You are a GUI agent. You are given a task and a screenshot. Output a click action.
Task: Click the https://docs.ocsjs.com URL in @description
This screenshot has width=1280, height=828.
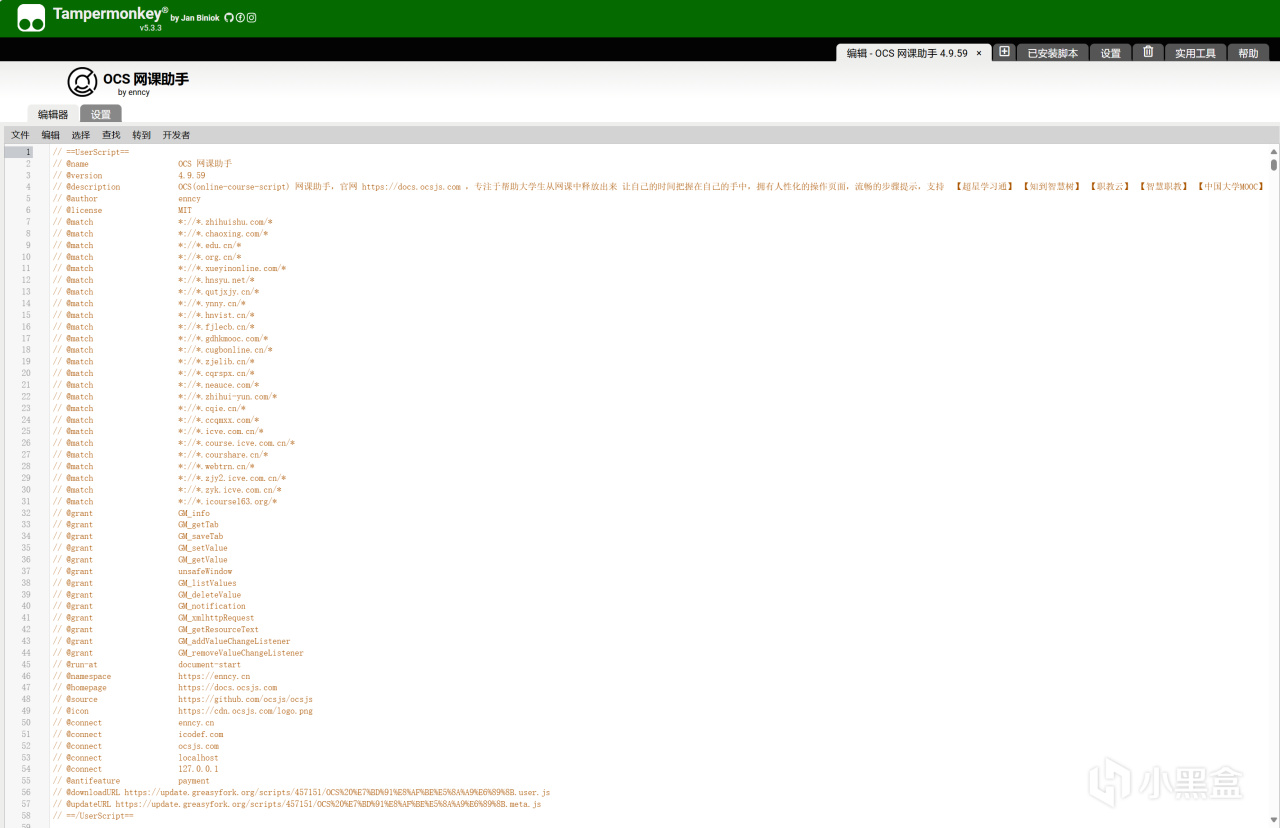pyautogui.click(x=411, y=187)
